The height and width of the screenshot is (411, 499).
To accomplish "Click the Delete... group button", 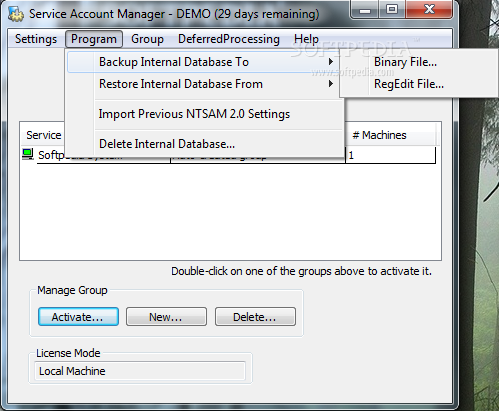I will tap(255, 317).
